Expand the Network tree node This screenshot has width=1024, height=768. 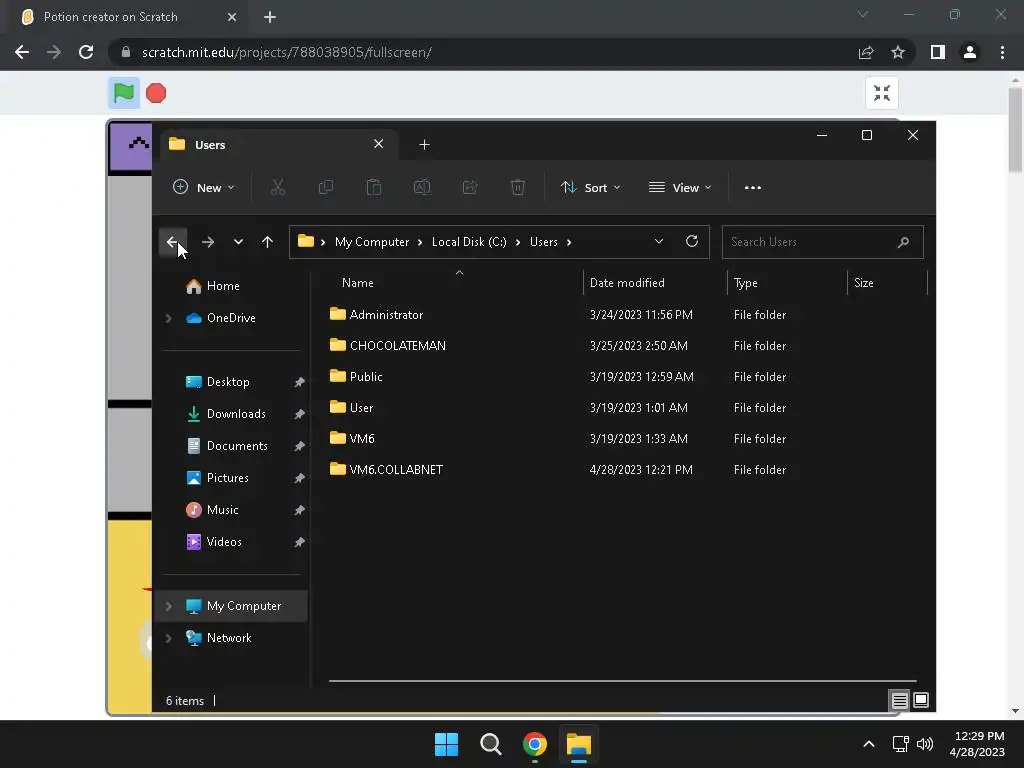point(168,638)
